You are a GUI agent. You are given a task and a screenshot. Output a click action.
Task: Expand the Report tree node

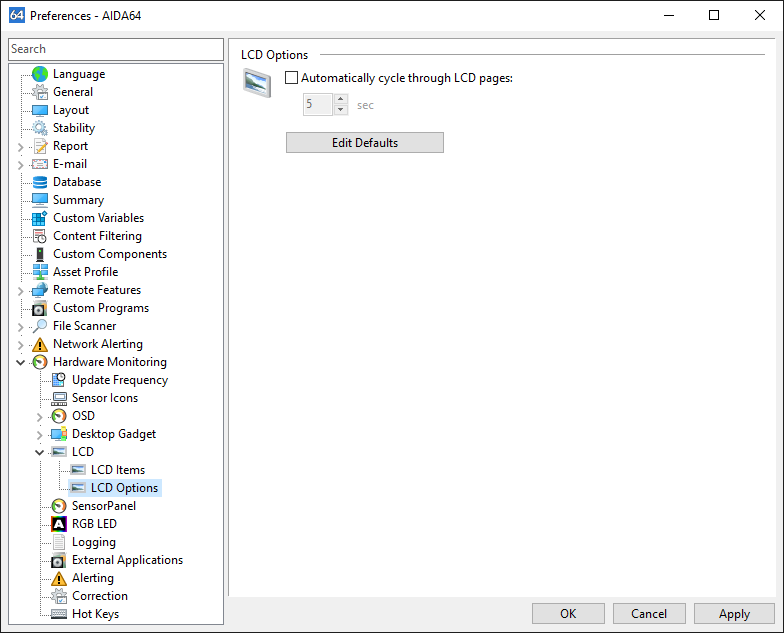(x=20, y=146)
